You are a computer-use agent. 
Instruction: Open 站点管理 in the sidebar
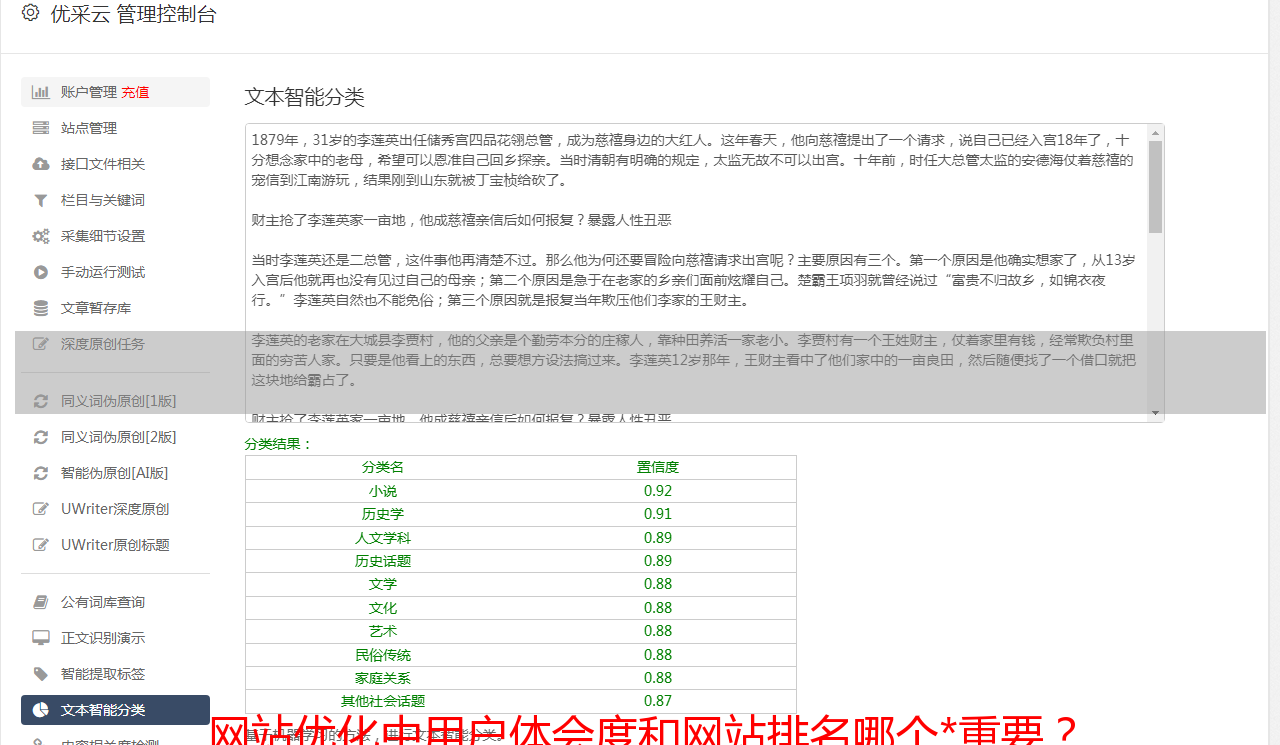pos(115,128)
